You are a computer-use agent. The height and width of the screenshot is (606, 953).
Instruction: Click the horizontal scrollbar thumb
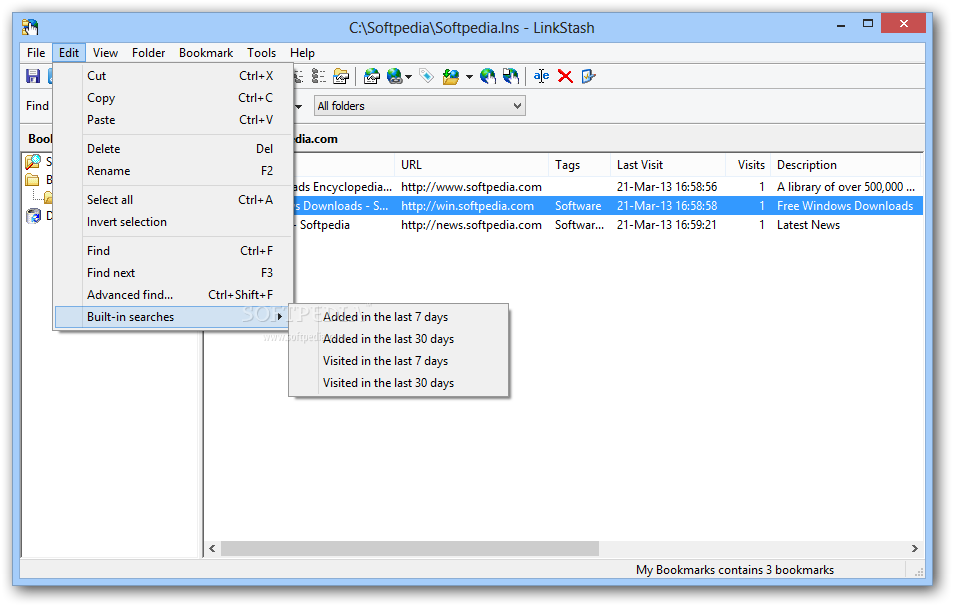[410, 548]
